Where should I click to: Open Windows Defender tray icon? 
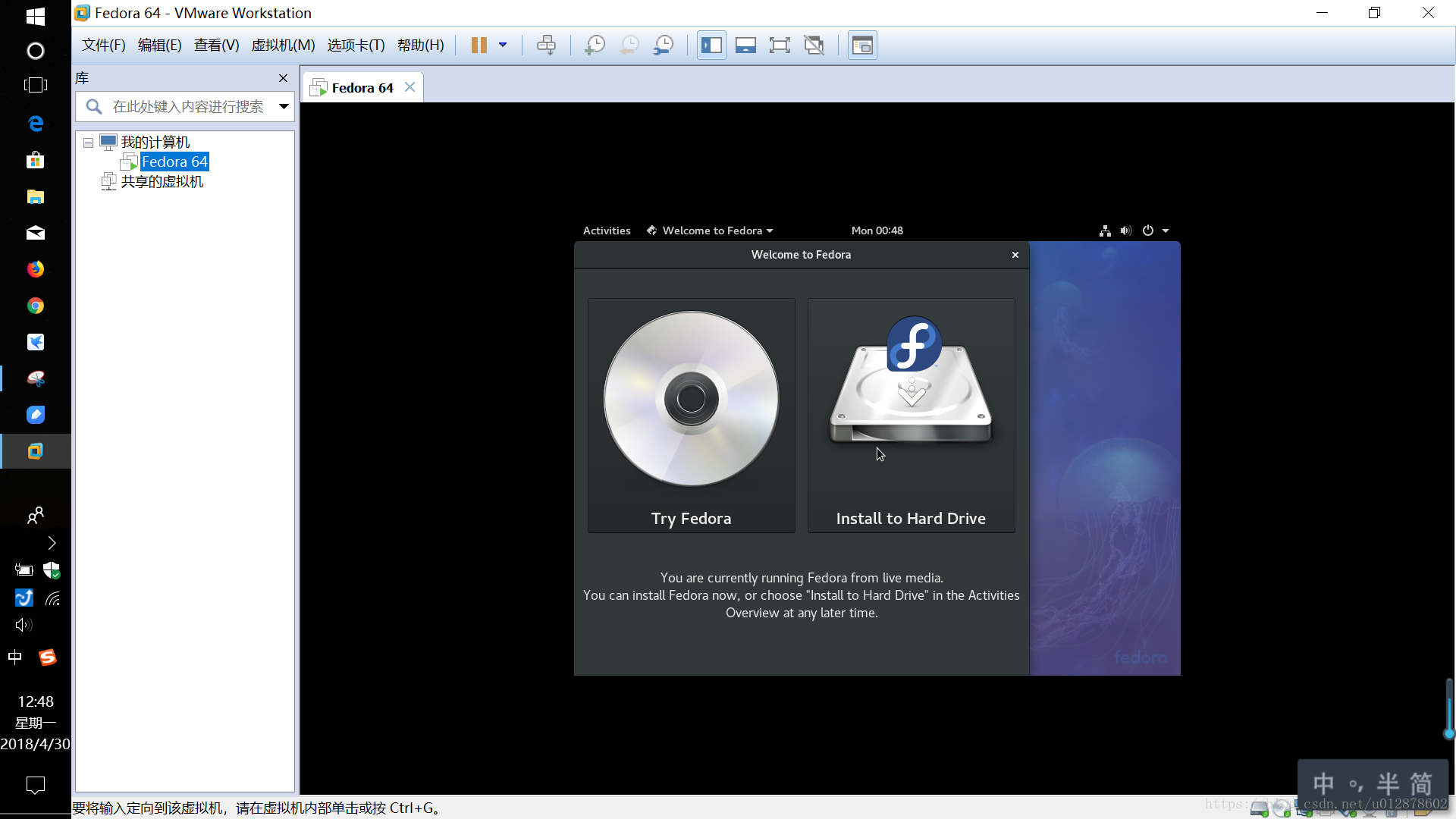click(52, 570)
